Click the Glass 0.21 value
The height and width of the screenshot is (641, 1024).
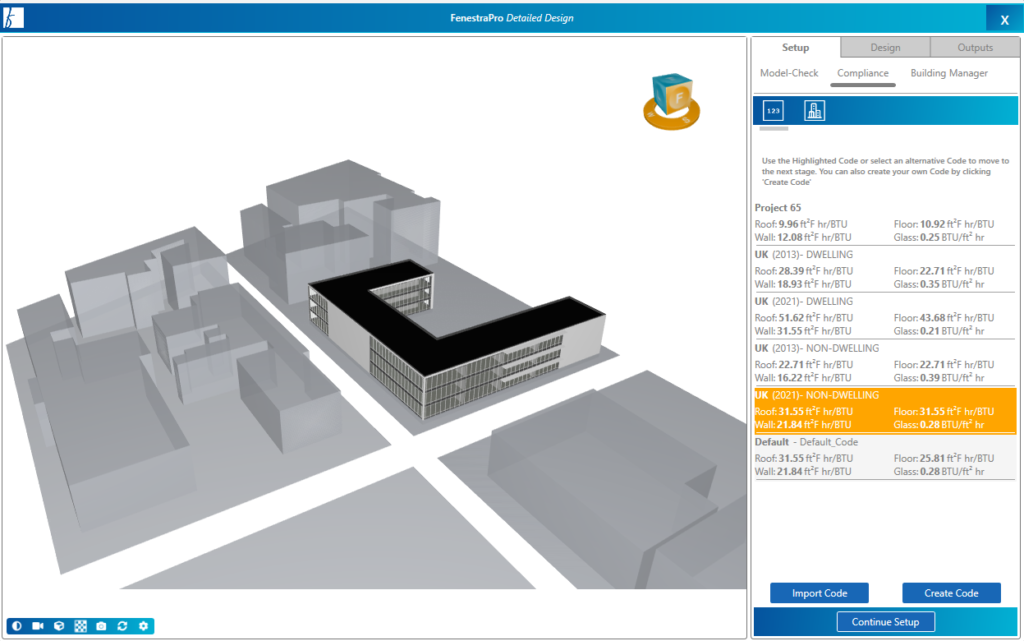(931, 332)
